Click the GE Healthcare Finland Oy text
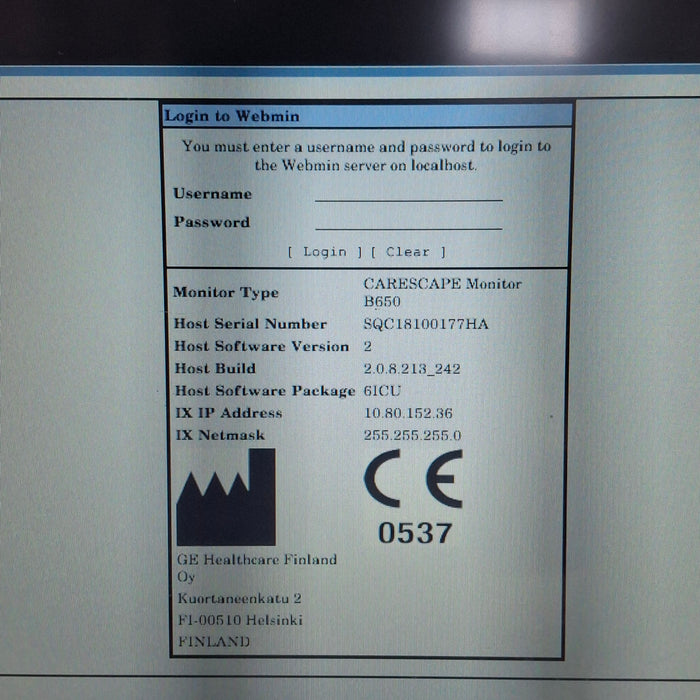 pos(257,568)
